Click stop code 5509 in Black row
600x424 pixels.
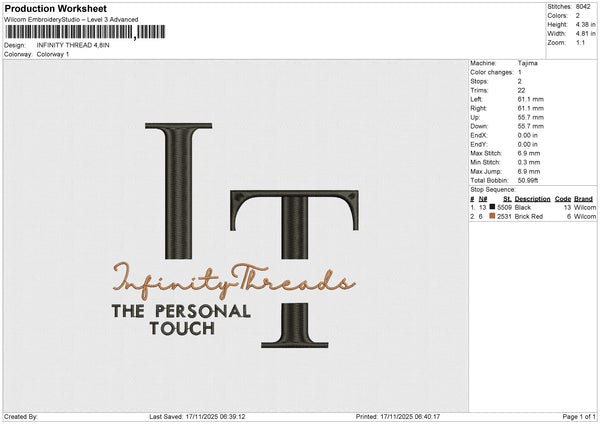click(504, 207)
